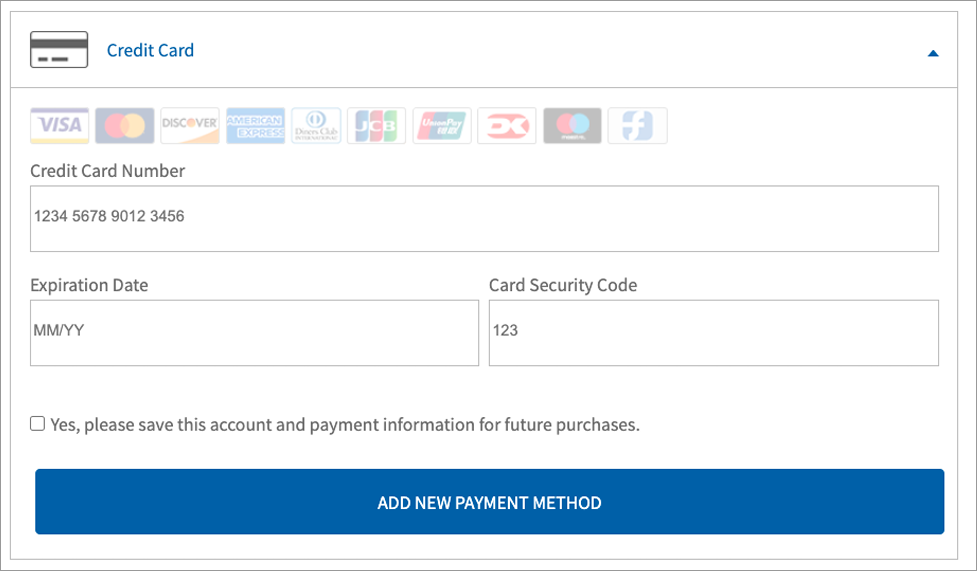Select the UnionPay card logo
977x571 pixels.
442,125
